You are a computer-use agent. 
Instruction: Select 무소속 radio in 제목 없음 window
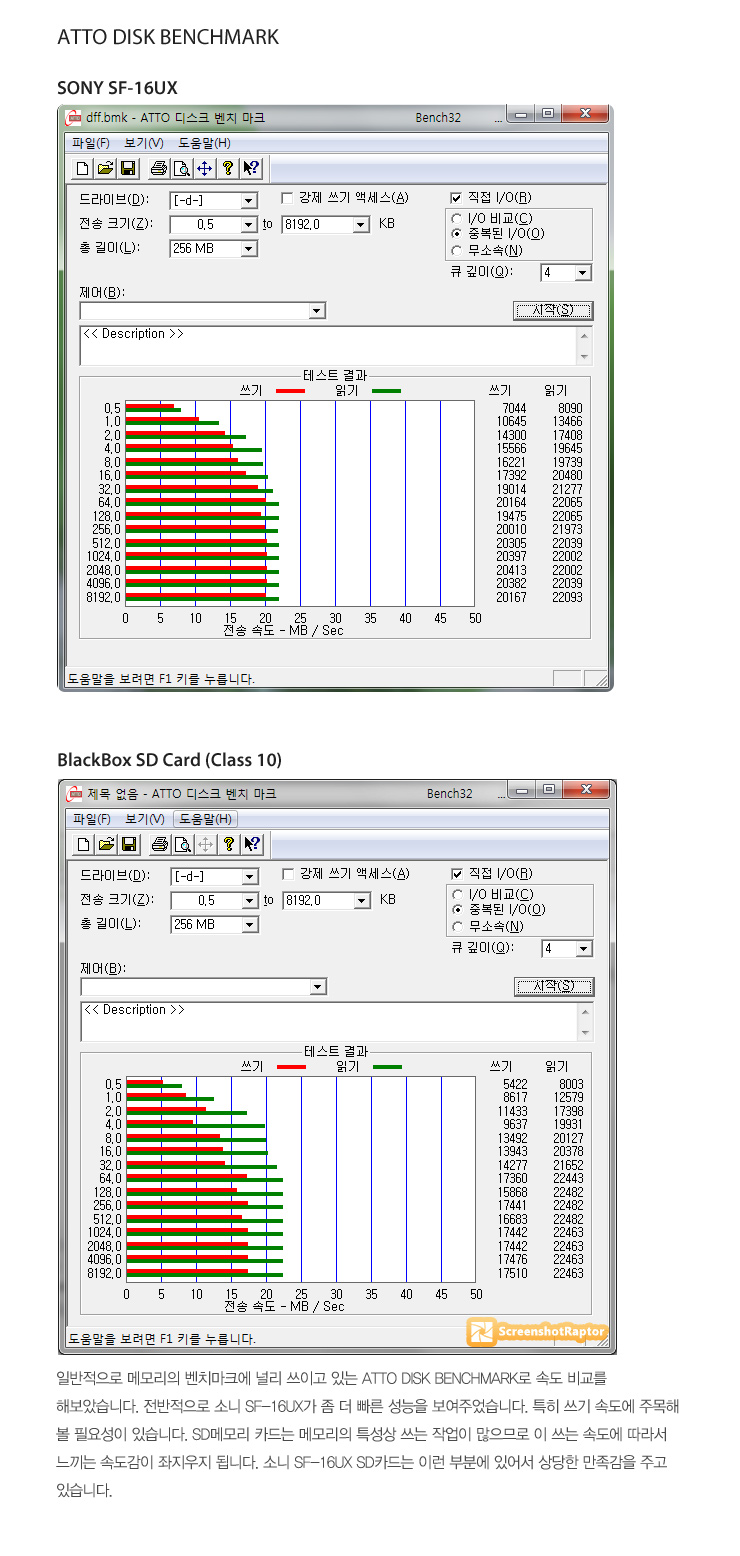click(458, 926)
